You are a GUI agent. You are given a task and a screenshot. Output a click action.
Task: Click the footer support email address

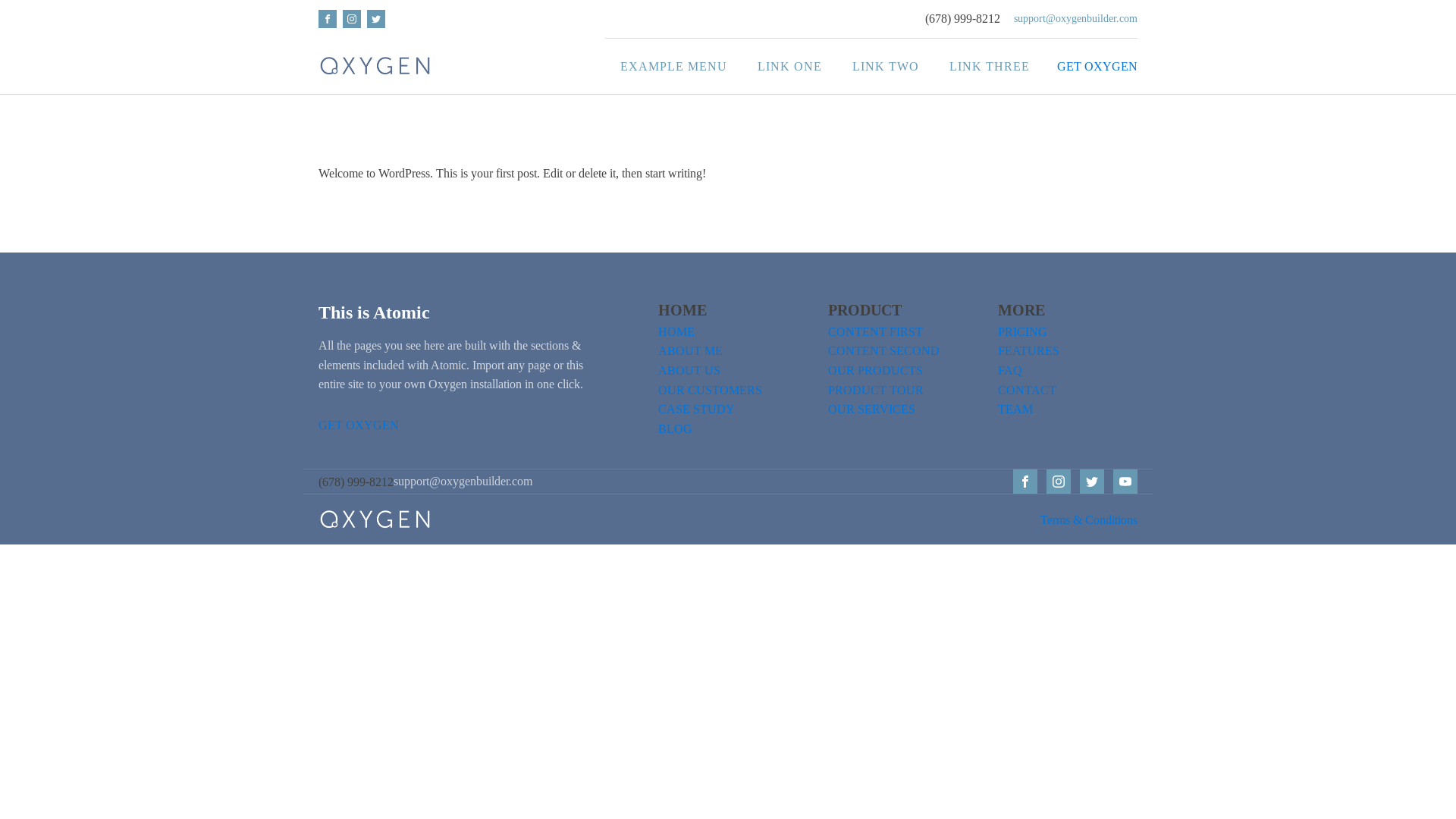point(463,482)
